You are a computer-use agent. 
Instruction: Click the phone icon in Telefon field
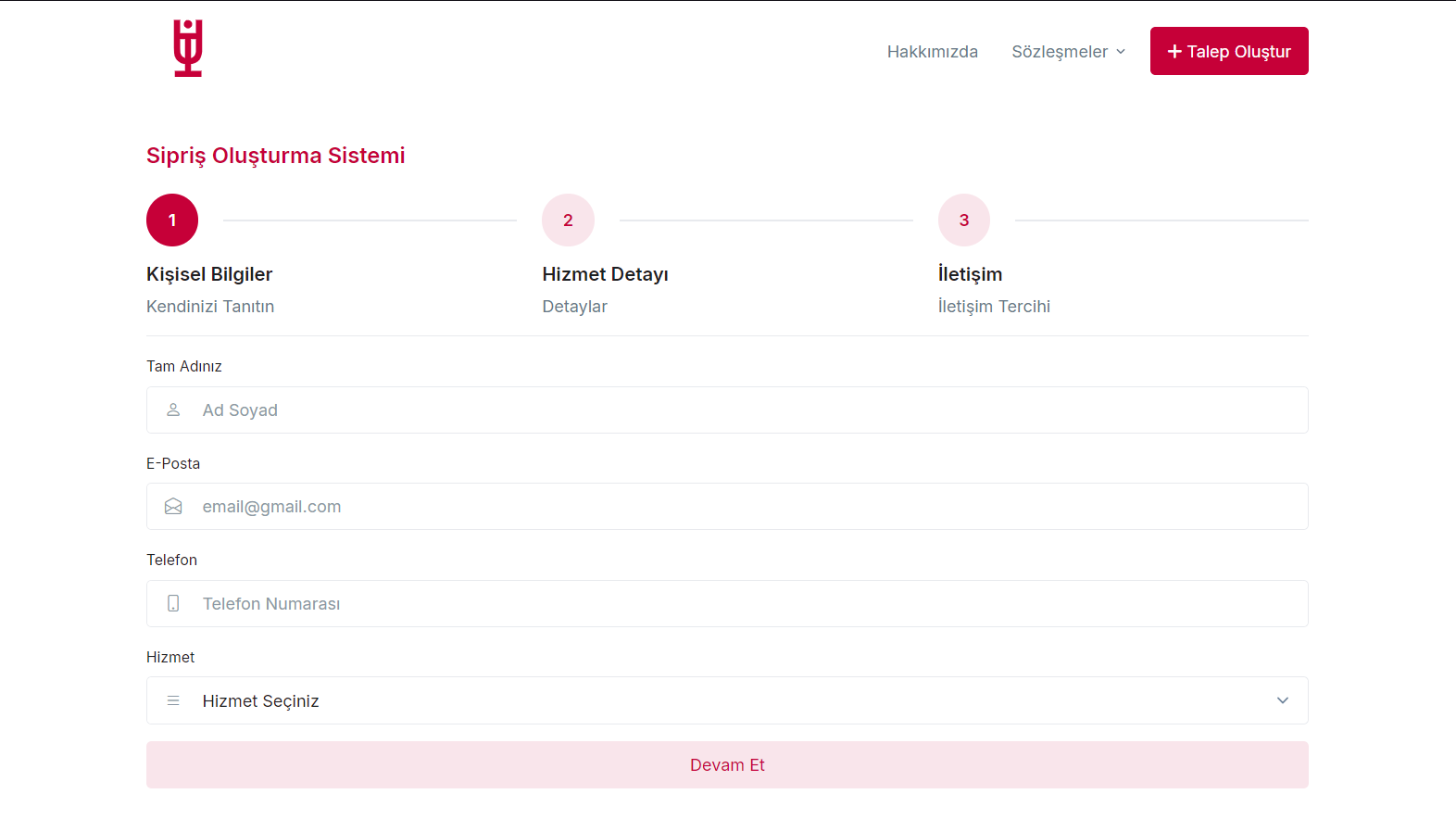point(173,603)
